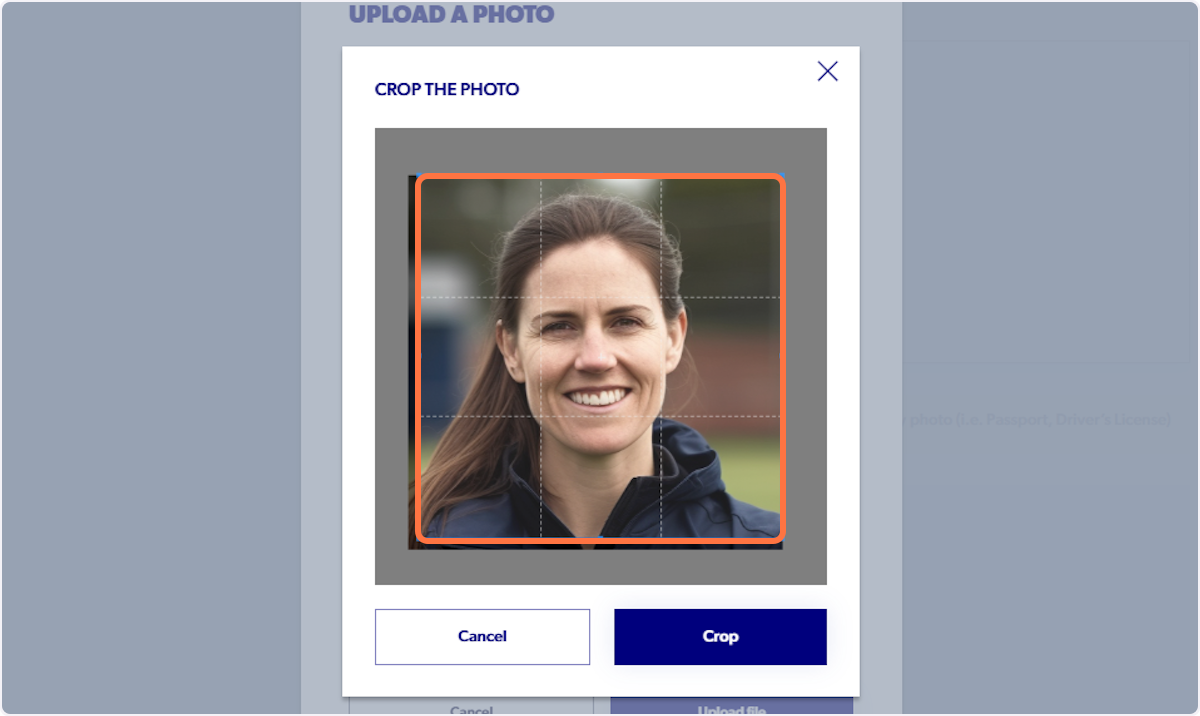Click the upper-left cell of crop grid
1200x716 pixels.
pos(481,239)
